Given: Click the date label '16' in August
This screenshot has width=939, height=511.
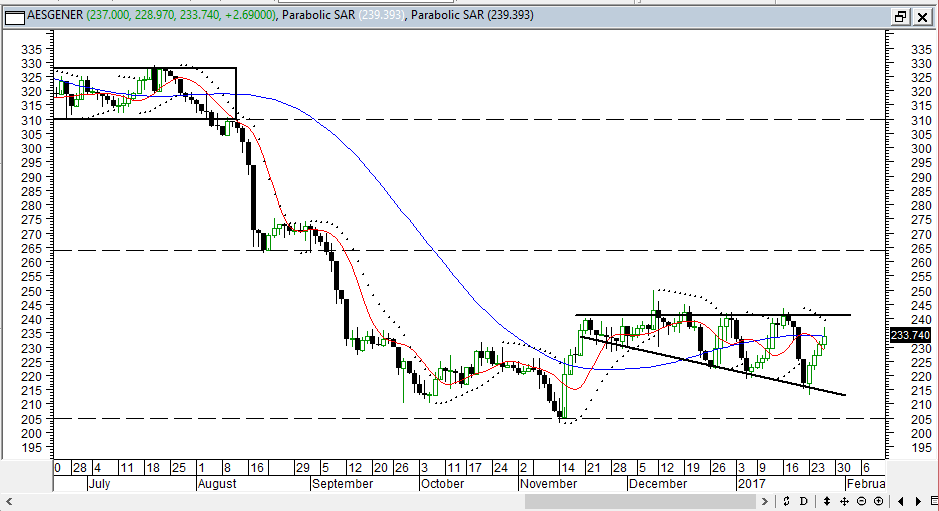Looking at the screenshot, I should (x=256, y=468).
